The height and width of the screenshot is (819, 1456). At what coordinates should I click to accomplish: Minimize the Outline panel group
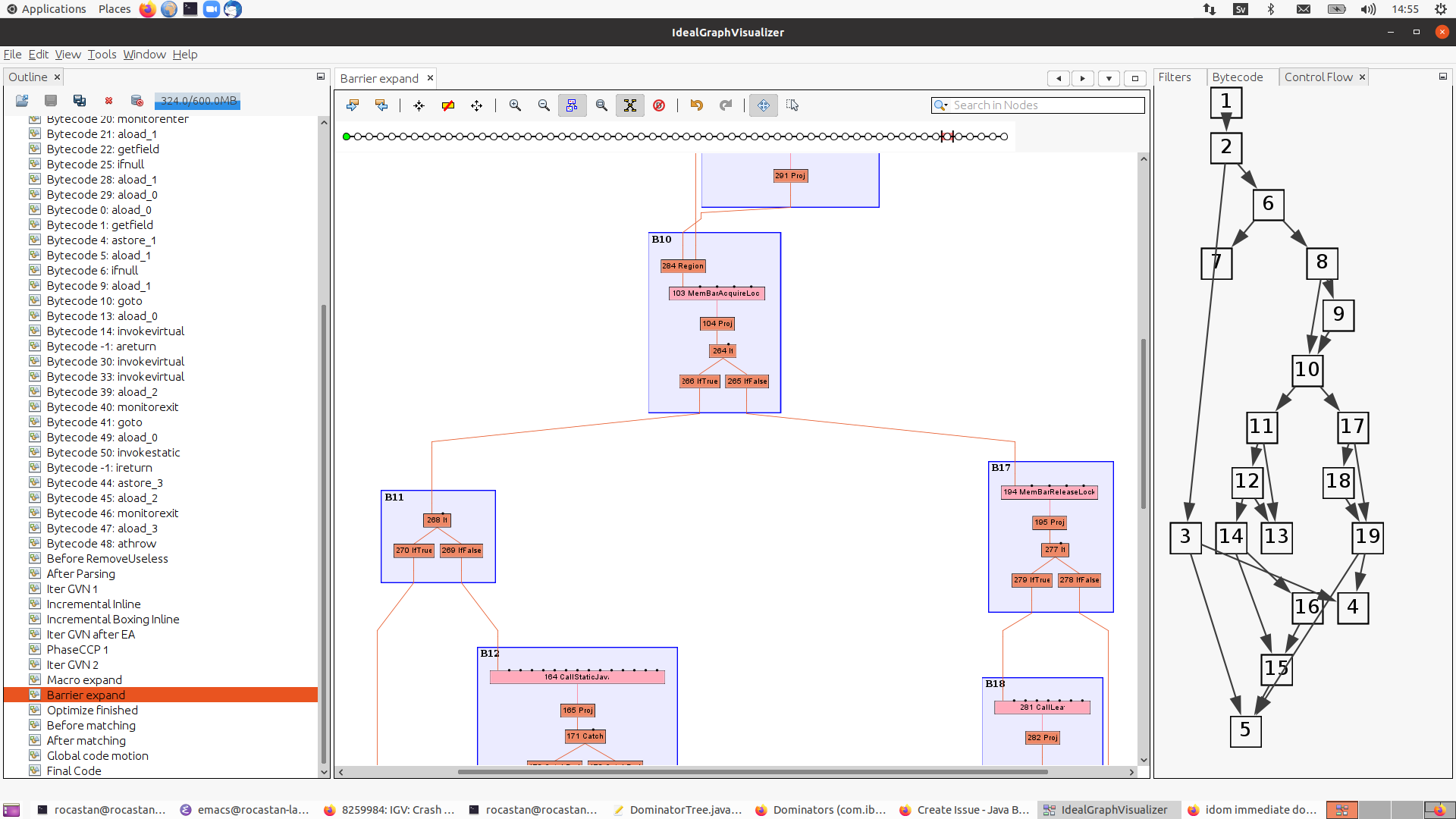(321, 77)
